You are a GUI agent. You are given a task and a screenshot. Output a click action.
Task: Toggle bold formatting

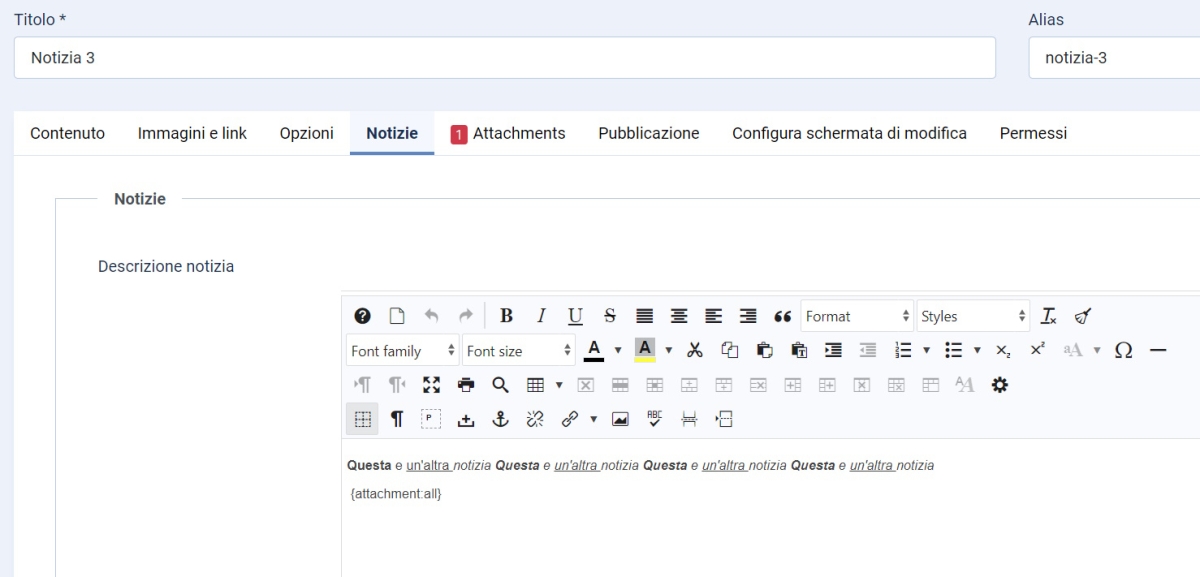(x=506, y=316)
